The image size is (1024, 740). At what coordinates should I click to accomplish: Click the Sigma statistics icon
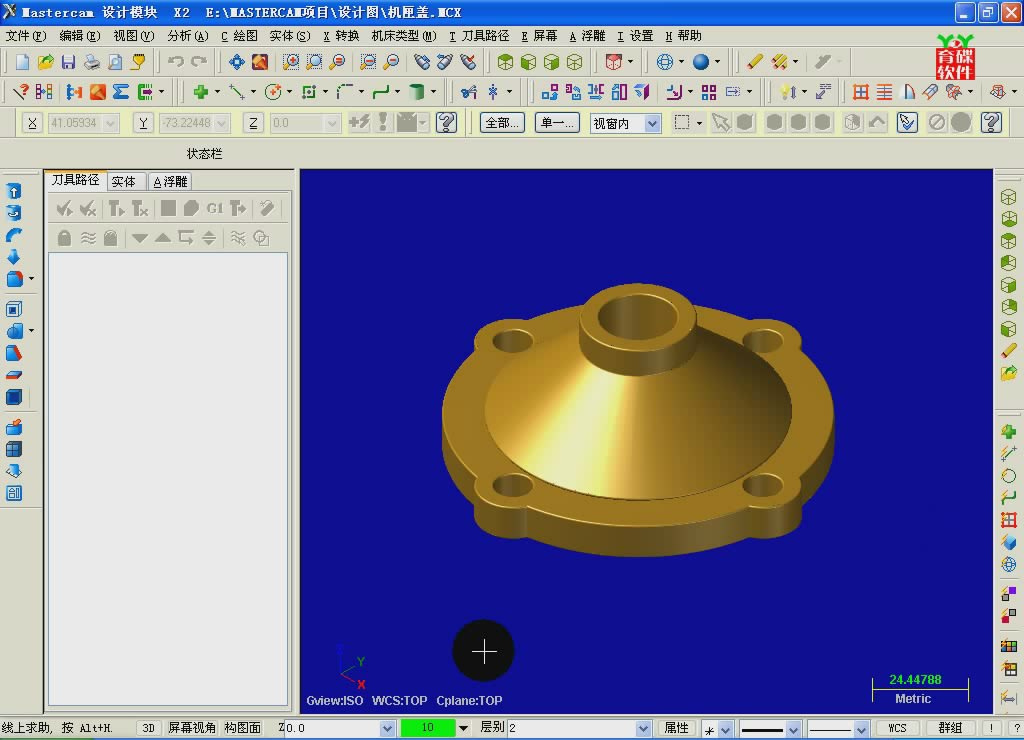[121, 92]
